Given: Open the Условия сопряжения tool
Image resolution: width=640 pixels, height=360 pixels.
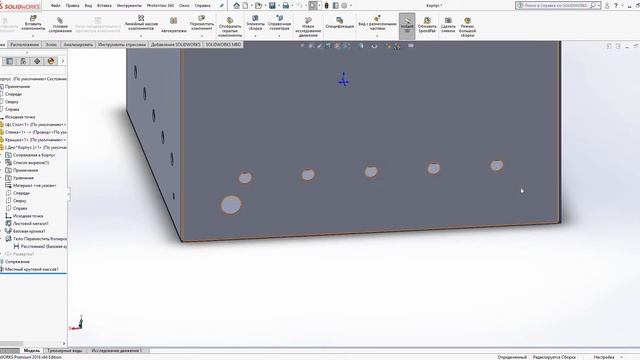Looking at the screenshot, I should tap(60, 25).
